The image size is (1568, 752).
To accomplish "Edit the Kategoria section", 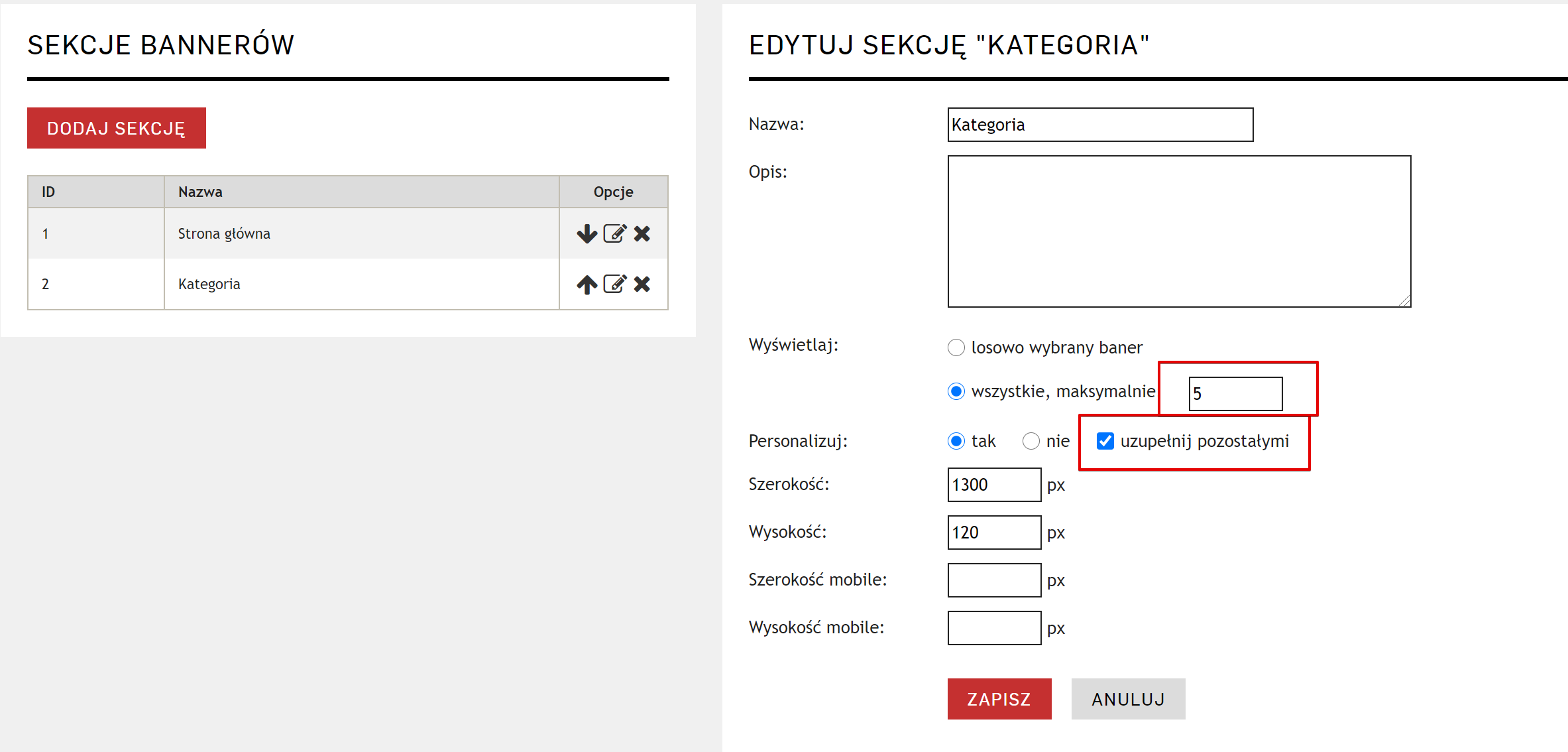I will pos(614,284).
